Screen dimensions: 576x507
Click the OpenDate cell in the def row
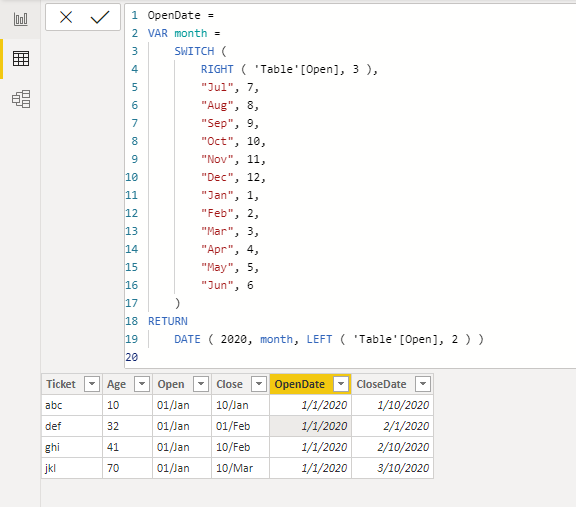pos(310,426)
